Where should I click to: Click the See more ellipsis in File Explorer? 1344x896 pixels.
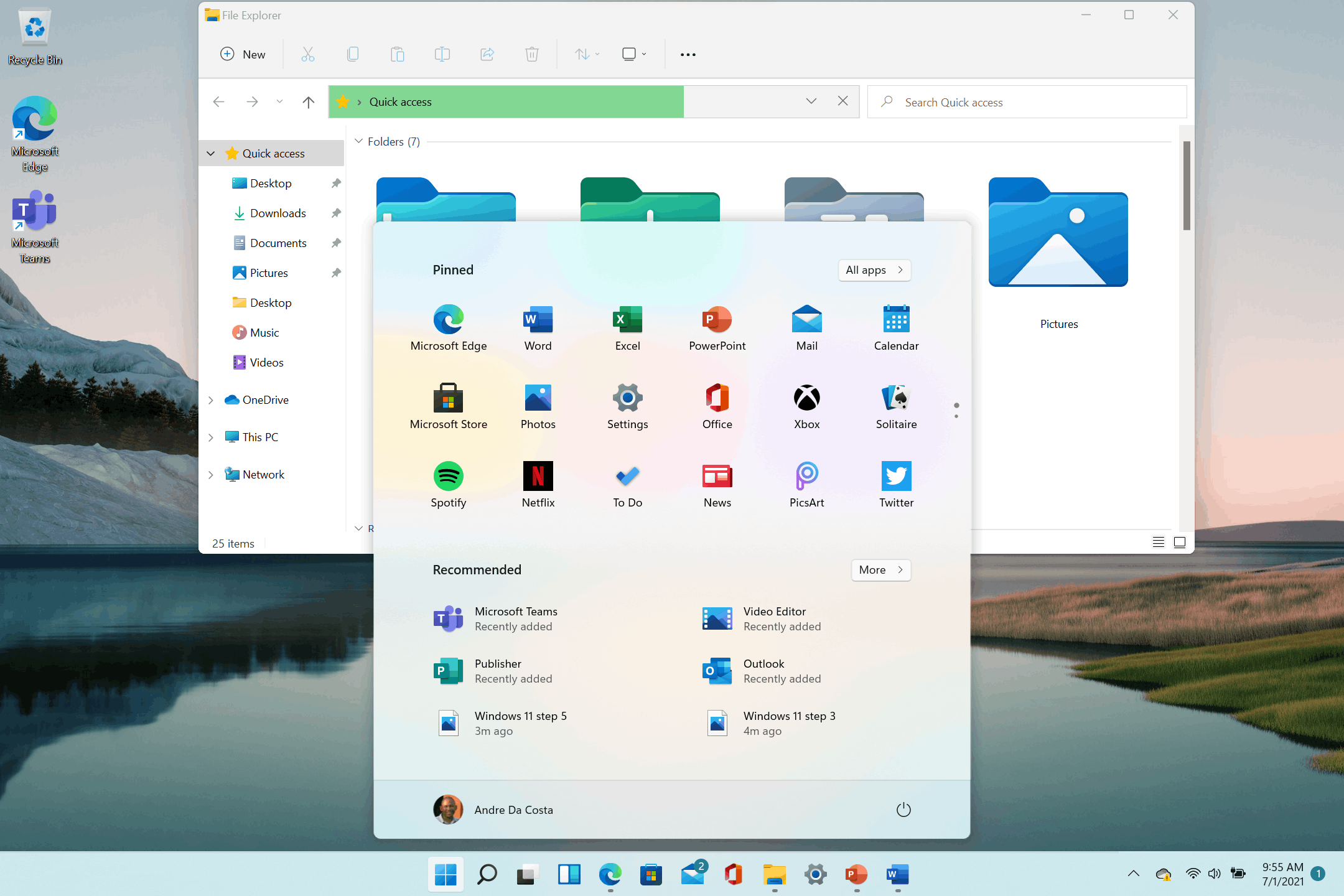(688, 54)
